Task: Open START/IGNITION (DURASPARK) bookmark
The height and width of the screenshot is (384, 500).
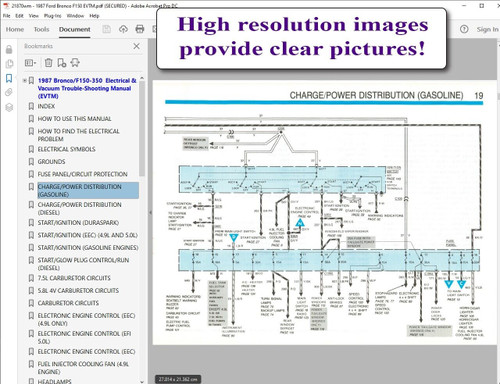Action: [x=78, y=222]
